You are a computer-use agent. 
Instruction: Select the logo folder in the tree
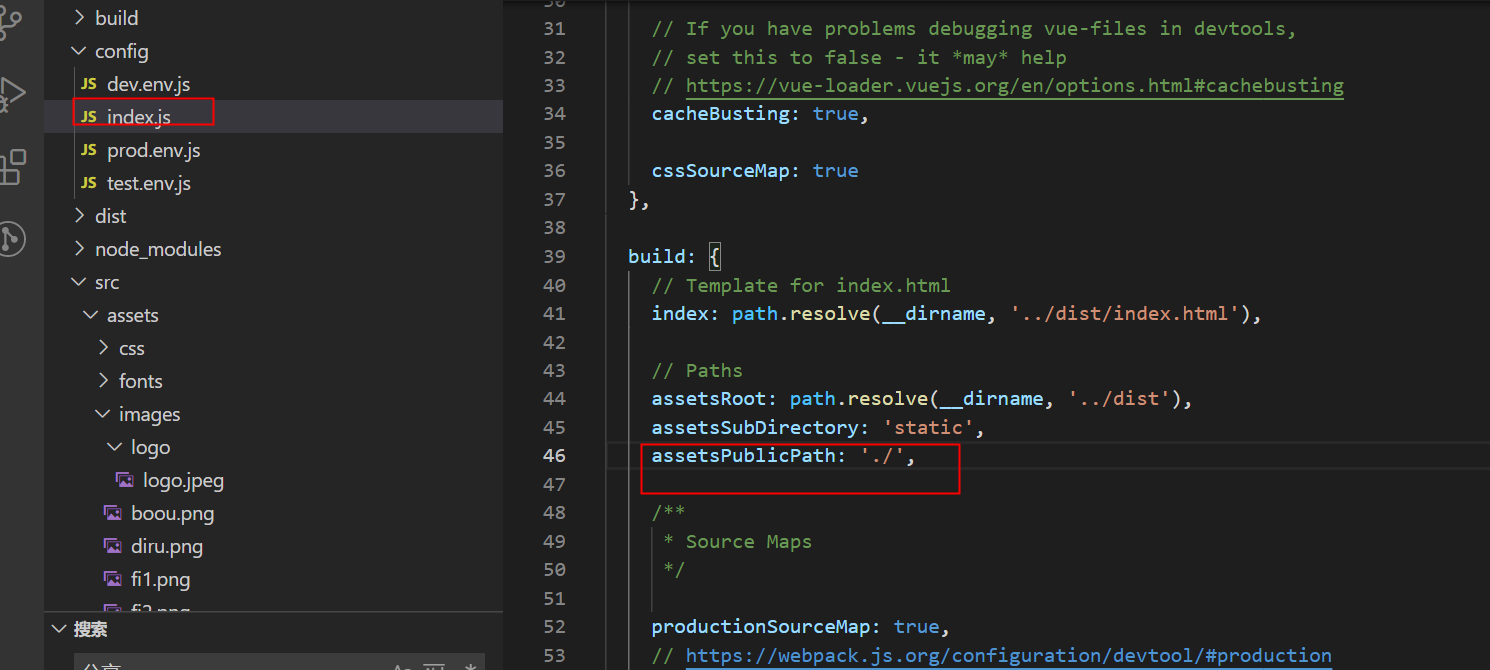click(x=151, y=447)
